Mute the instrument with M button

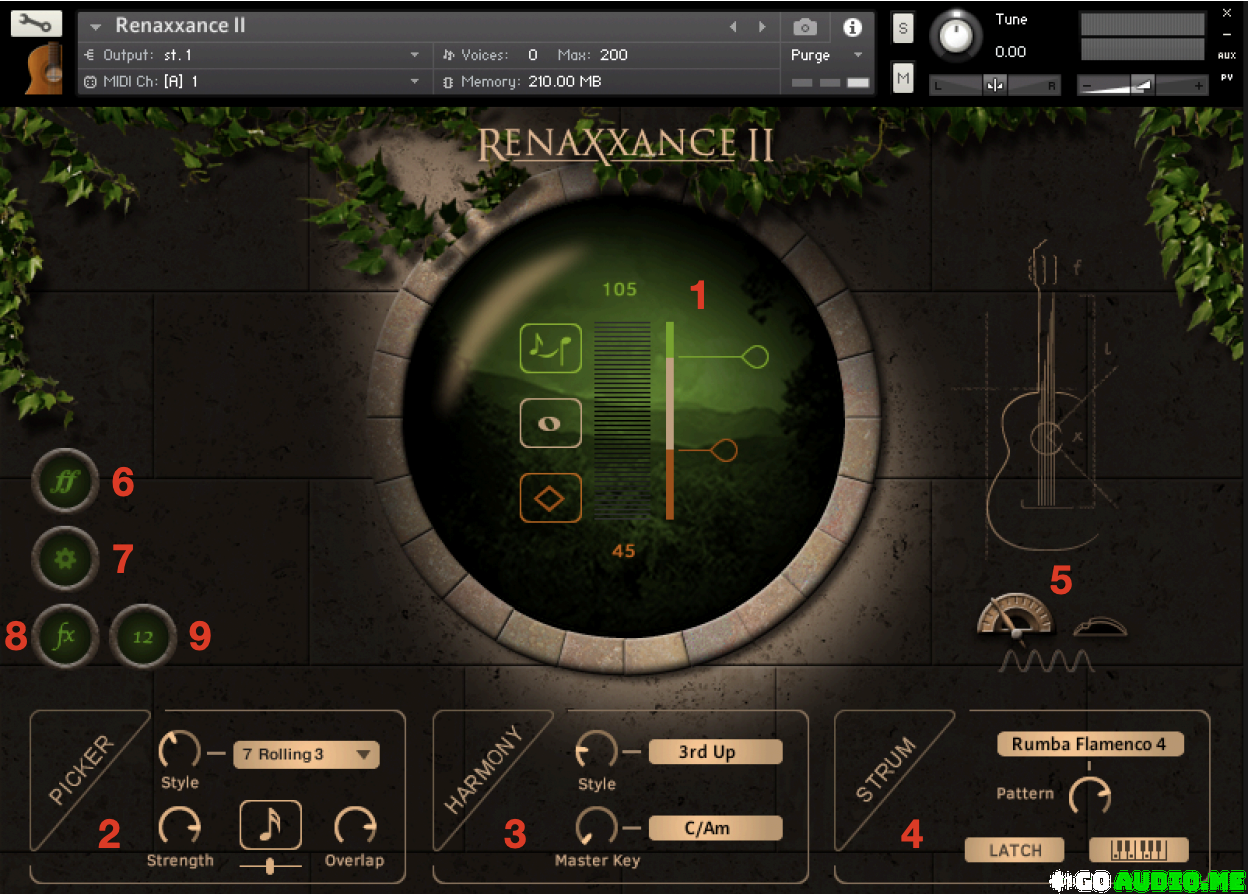click(x=903, y=77)
